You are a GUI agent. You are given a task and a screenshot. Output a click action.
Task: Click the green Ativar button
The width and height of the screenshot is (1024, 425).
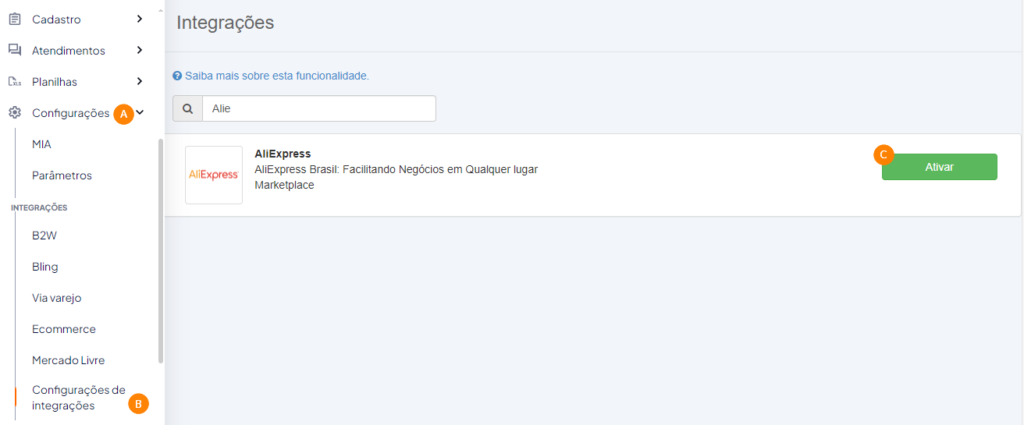pyautogui.click(x=939, y=167)
